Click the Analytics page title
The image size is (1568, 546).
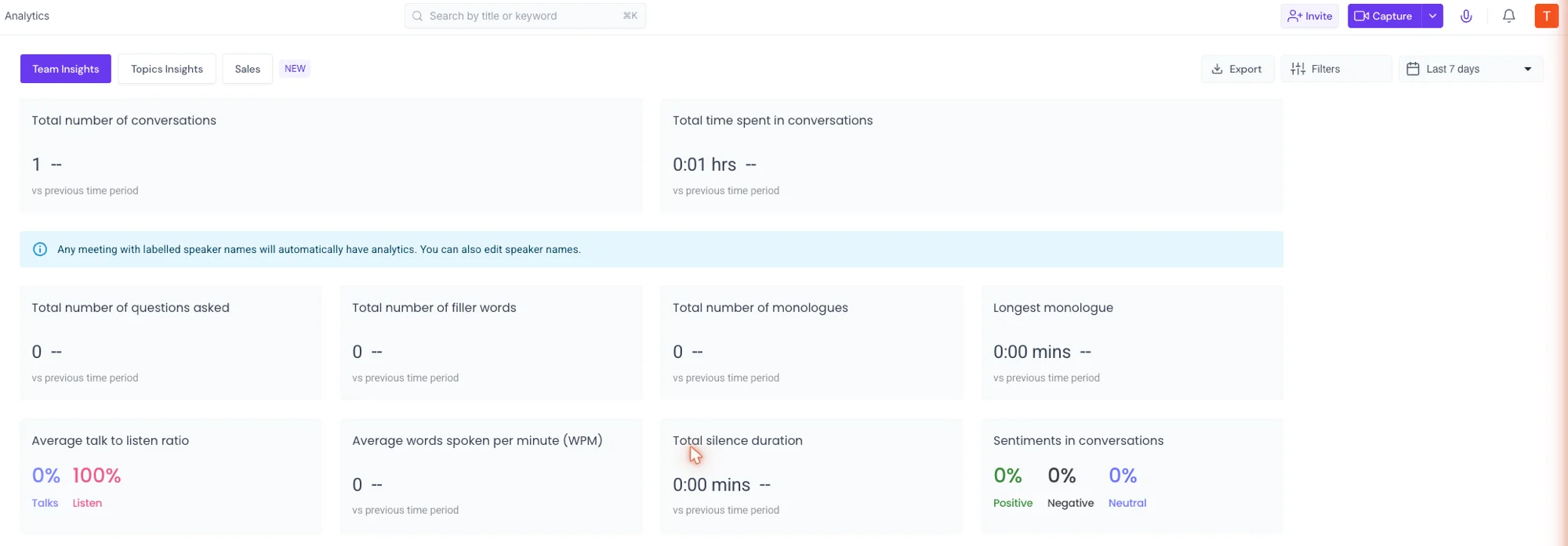(27, 16)
